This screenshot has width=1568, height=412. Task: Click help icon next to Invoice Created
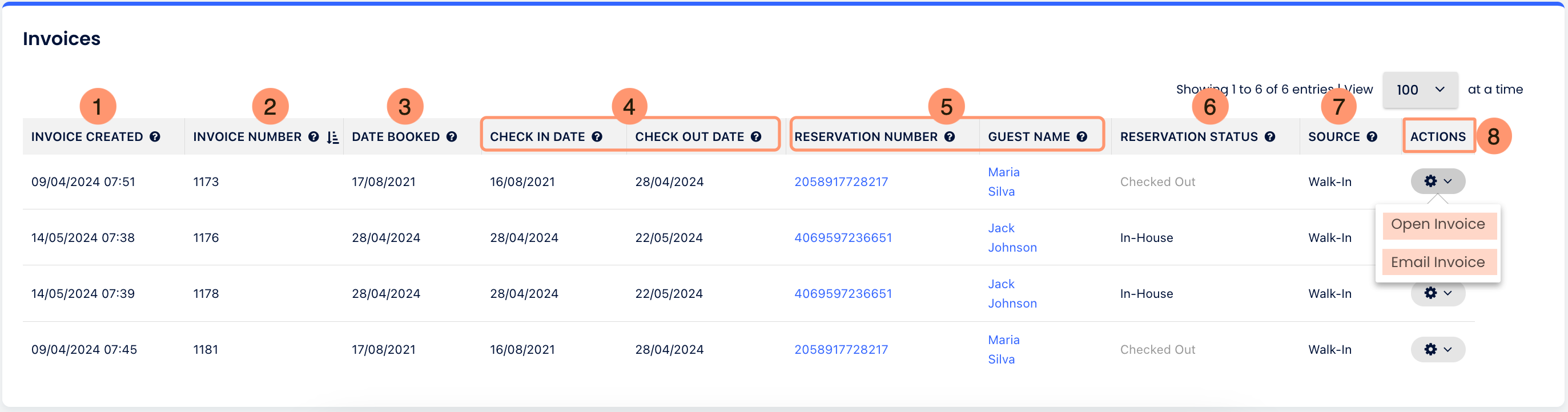click(155, 137)
